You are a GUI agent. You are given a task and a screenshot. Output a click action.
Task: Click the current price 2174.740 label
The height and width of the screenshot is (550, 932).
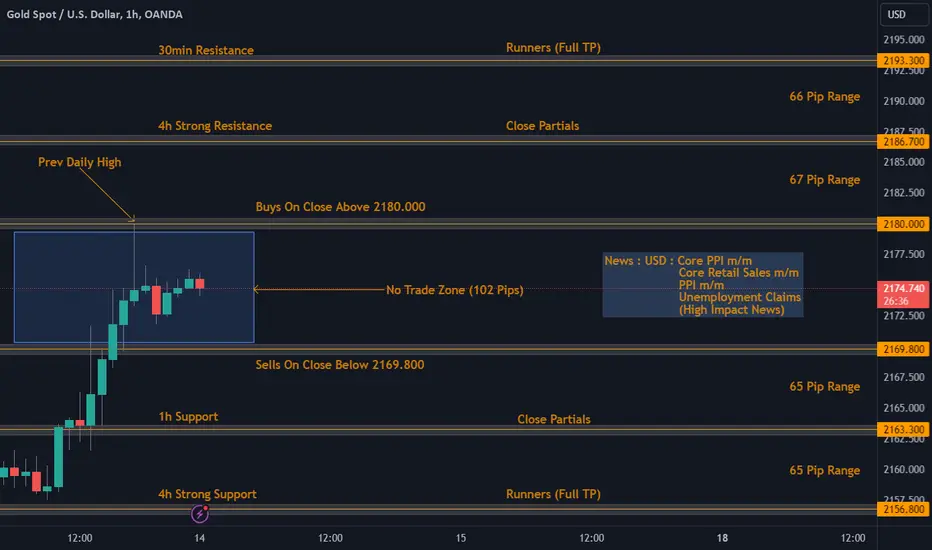[x=903, y=294]
